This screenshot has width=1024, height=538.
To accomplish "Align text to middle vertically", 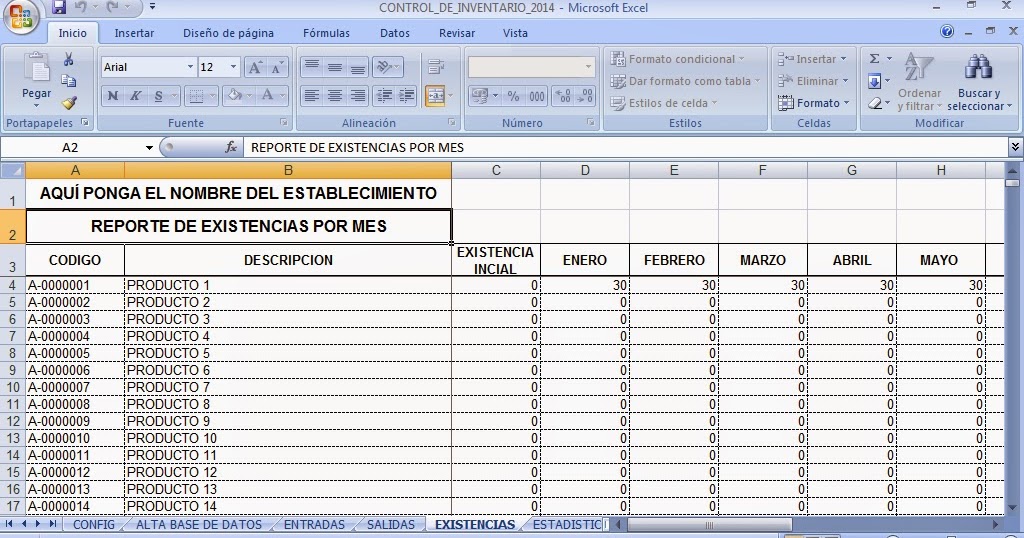I will tap(334, 67).
